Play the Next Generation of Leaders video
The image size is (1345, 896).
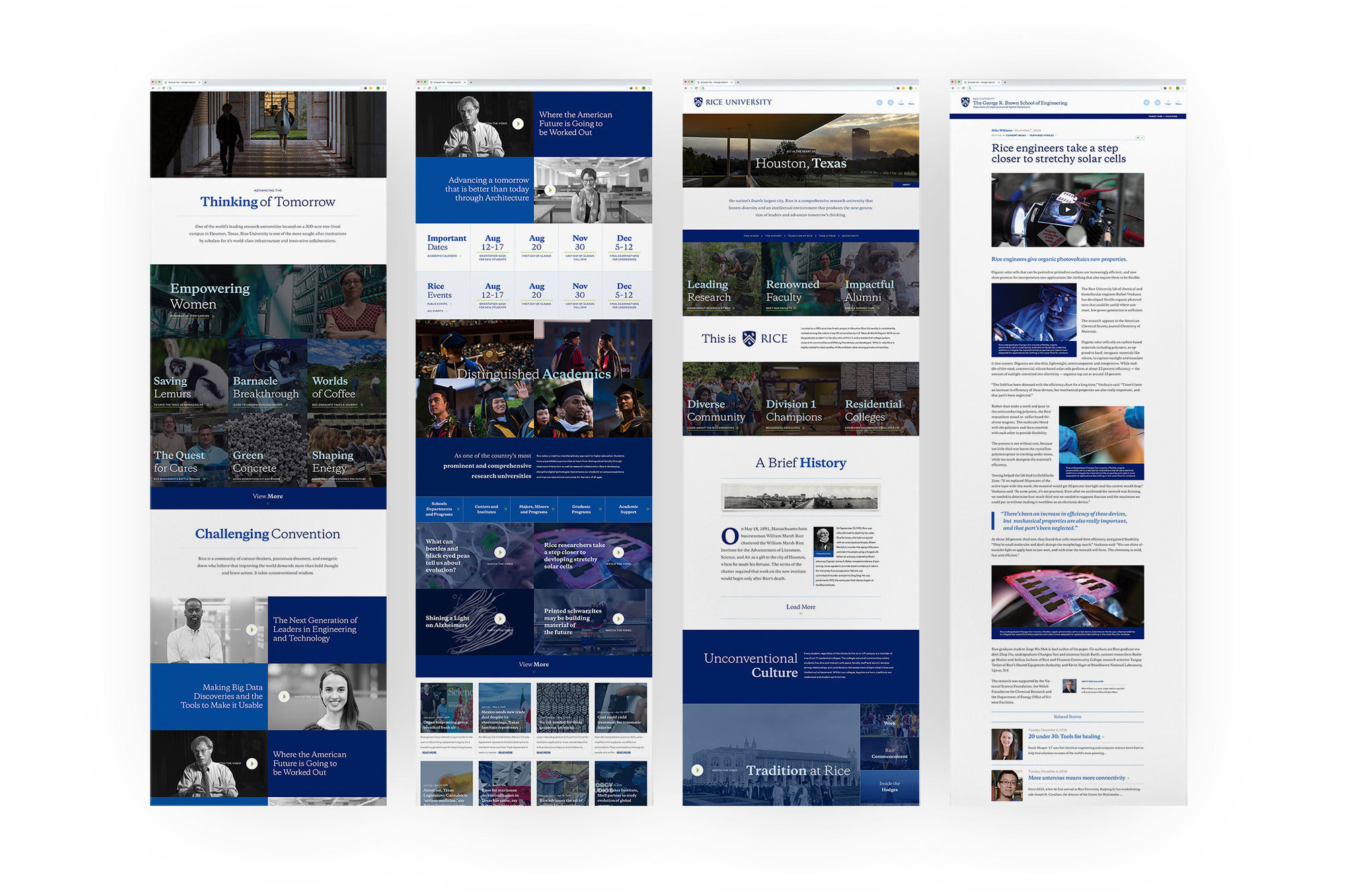[252, 630]
